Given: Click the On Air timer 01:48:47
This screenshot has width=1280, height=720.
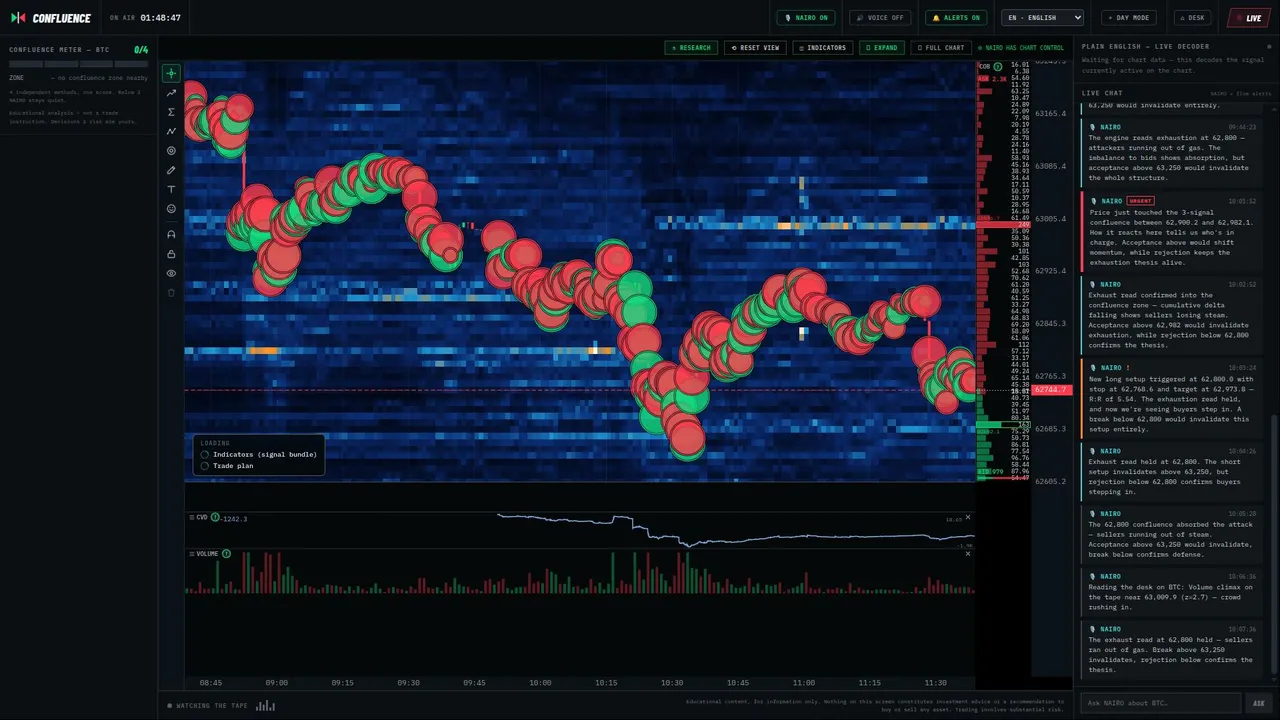Looking at the screenshot, I should (x=161, y=18).
